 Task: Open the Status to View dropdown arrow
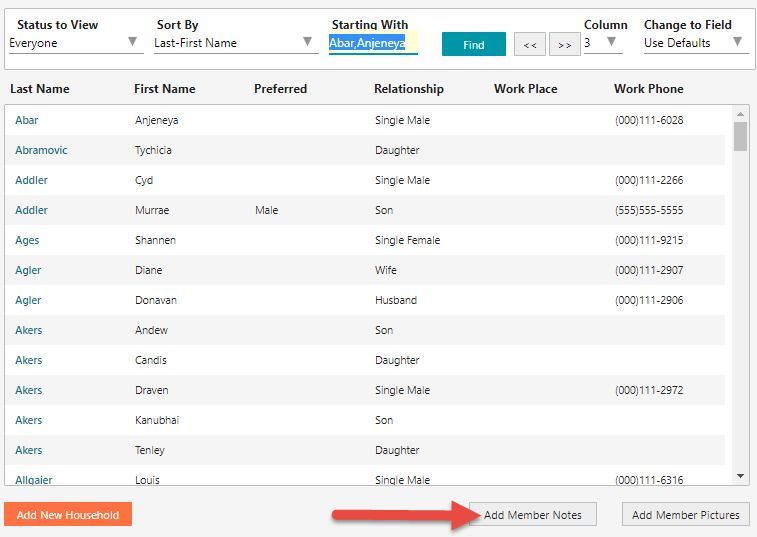132,42
